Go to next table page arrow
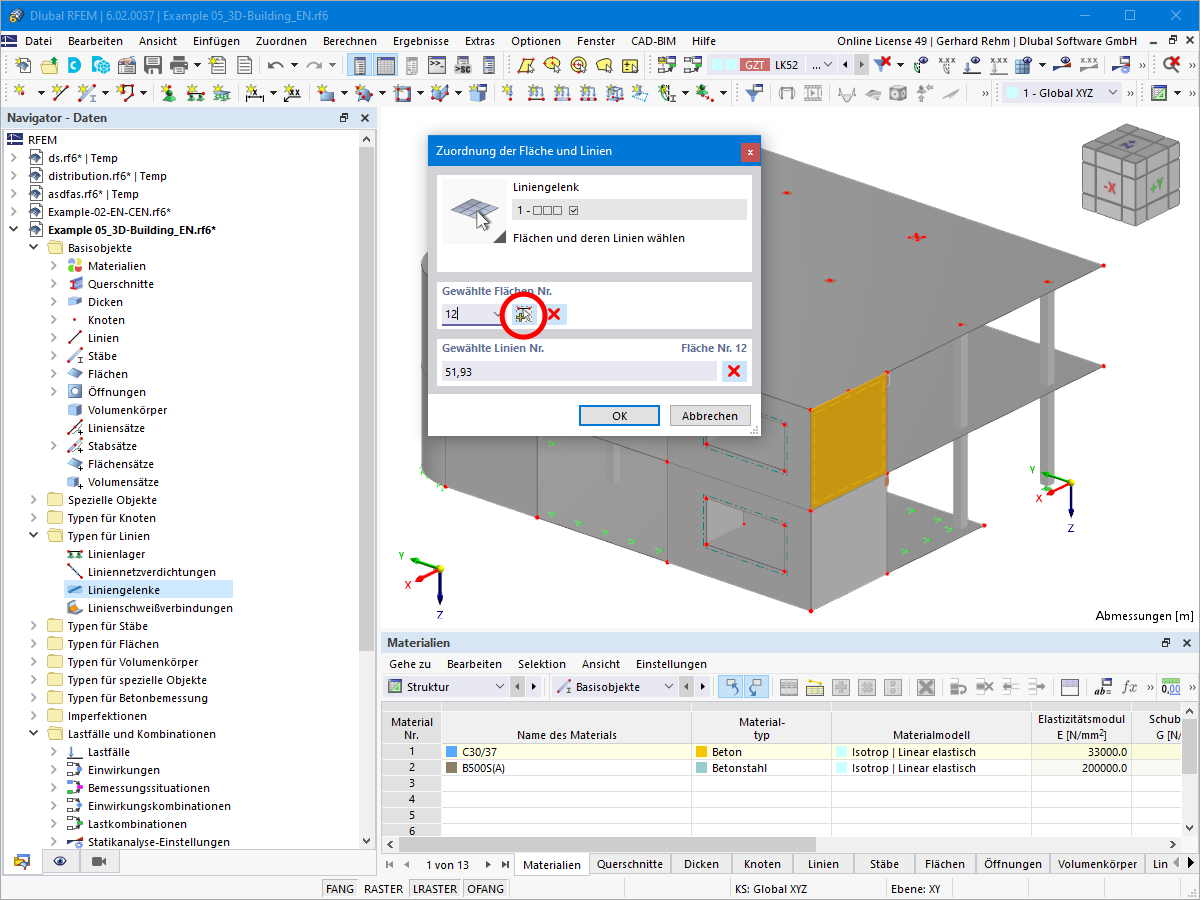This screenshot has width=1200, height=900. pyautogui.click(x=488, y=864)
